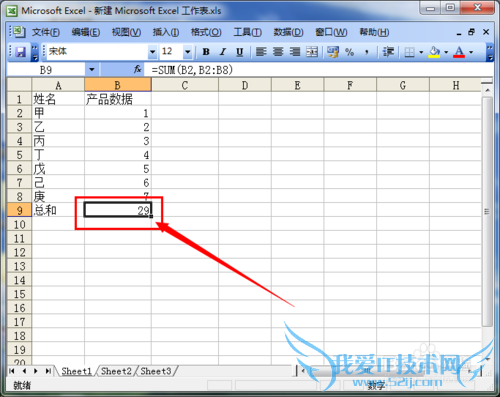This screenshot has width=500, height=397.
Task: Open the 文件(F) menu
Action: coord(46,32)
